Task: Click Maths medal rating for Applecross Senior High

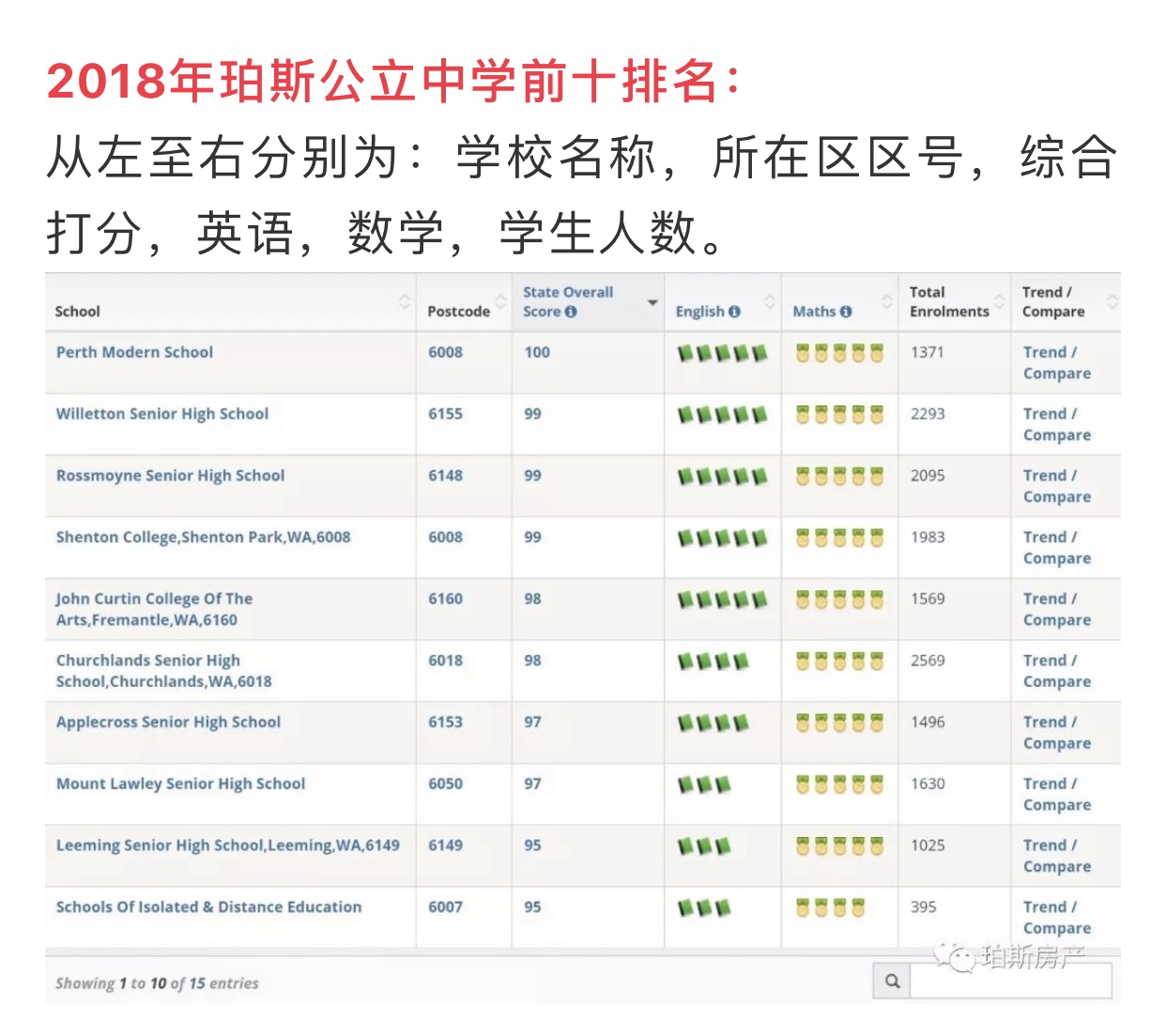Action: click(x=840, y=724)
